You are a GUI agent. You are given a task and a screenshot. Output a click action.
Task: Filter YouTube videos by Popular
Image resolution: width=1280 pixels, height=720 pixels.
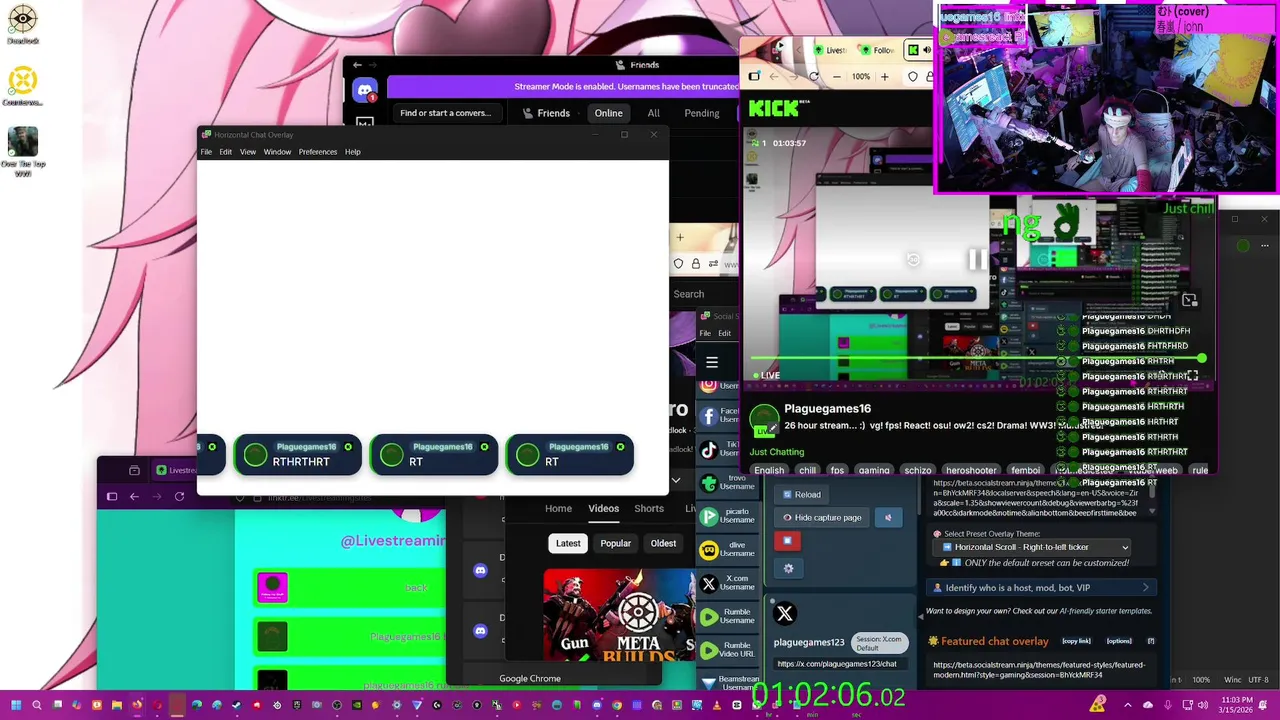(615, 543)
